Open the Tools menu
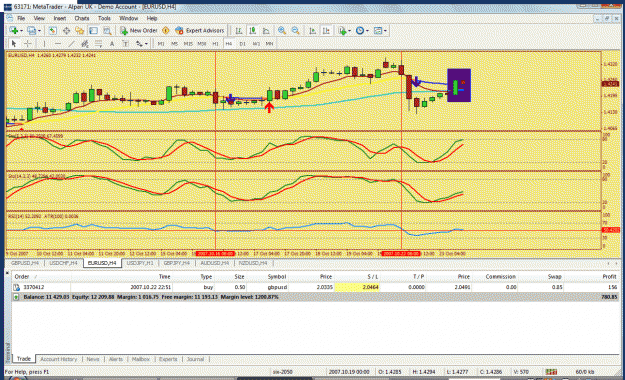 104,18
